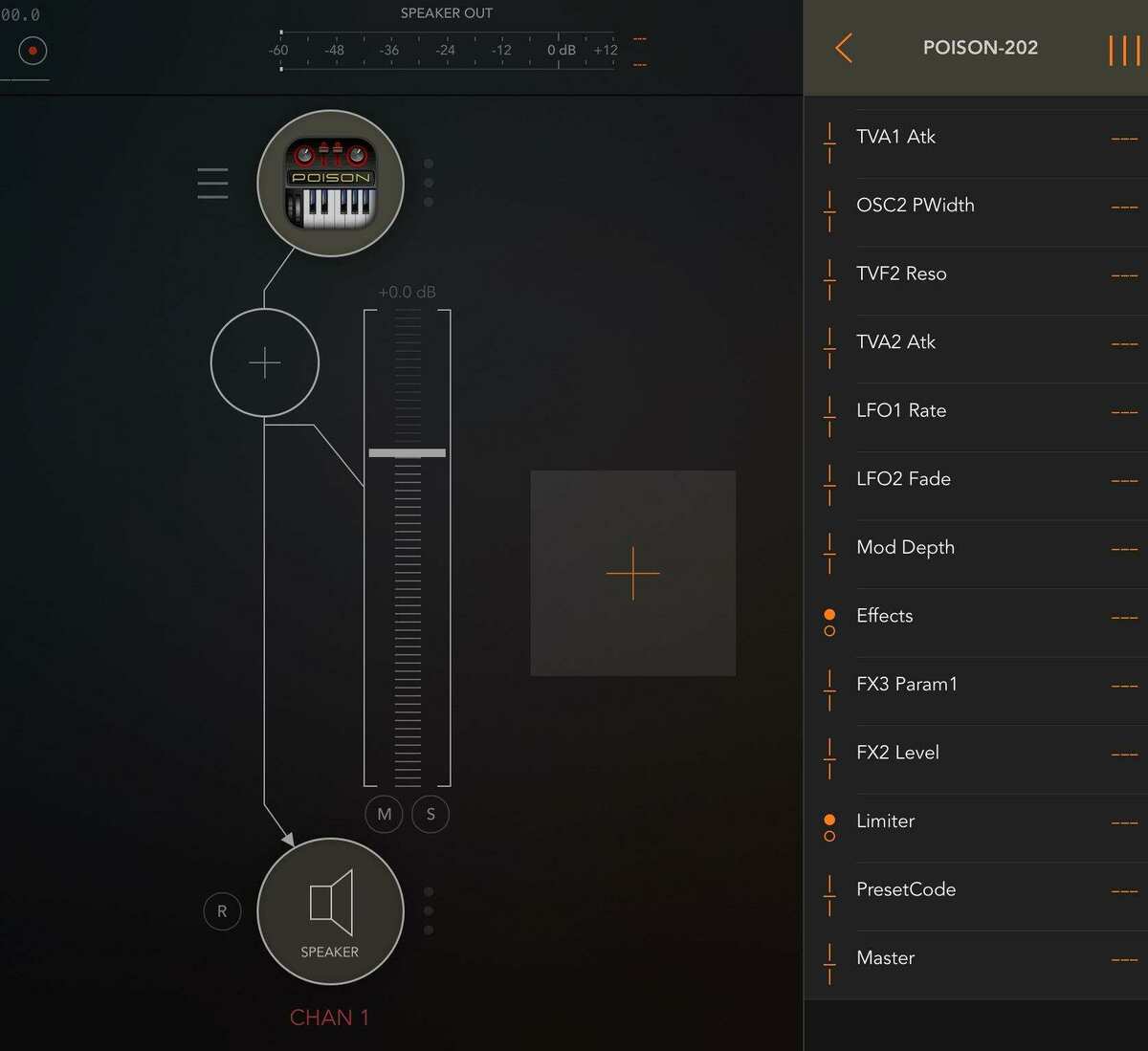This screenshot has width=1148, height=1051.
Task: Click the record button at top left
Action: coord(33,50)
